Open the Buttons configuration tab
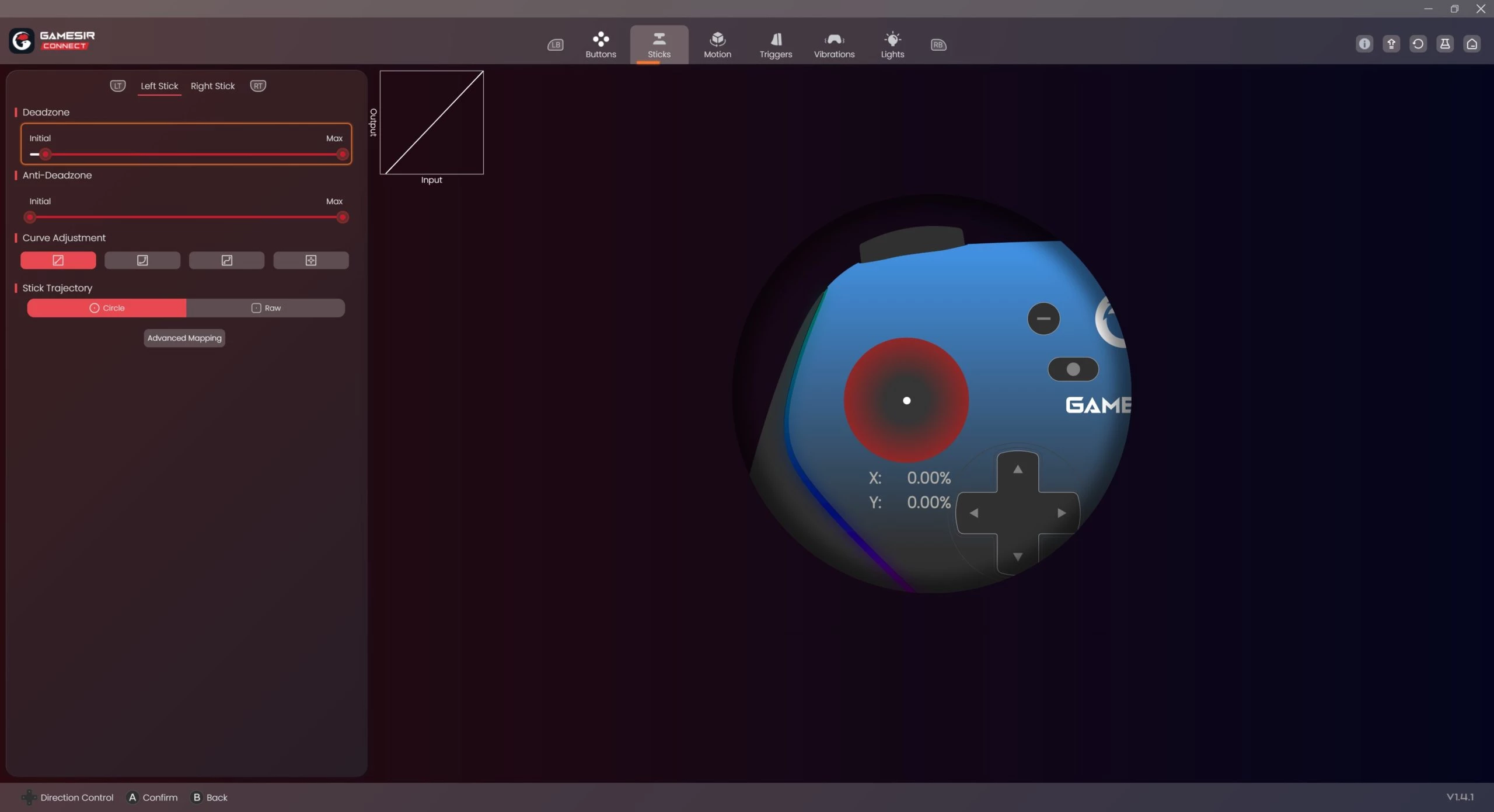1494x812 pixels. [601, 44]
